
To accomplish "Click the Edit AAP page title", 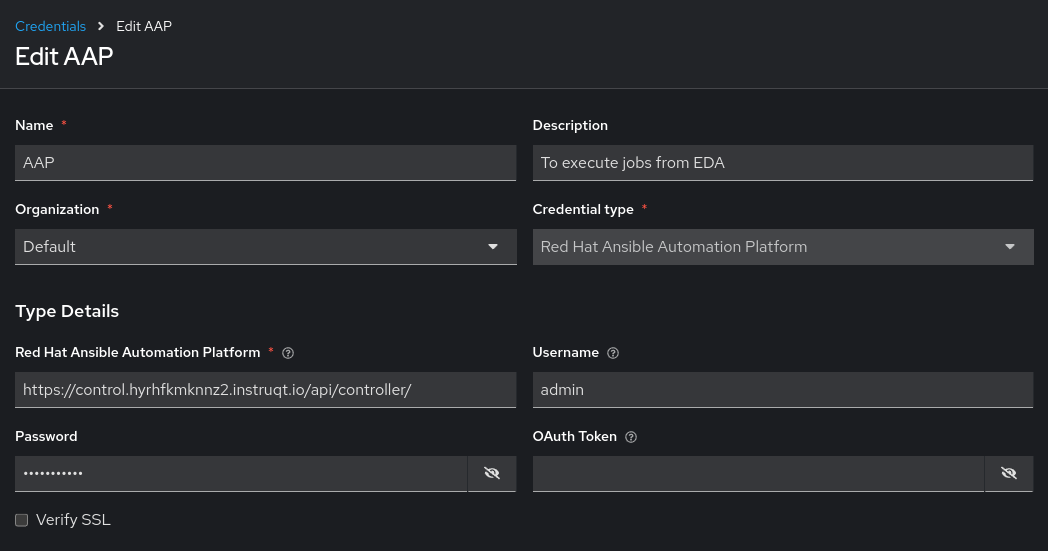I will (64, 56).
